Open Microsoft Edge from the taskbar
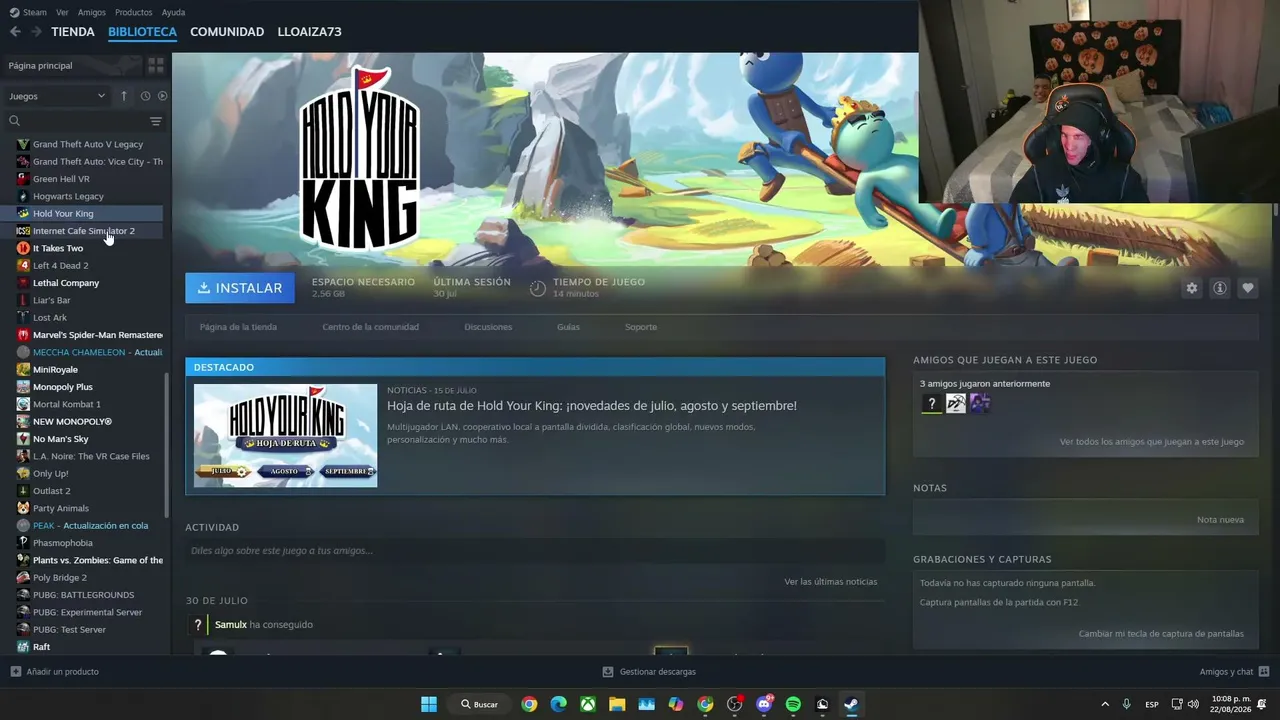 pos(558,704)
